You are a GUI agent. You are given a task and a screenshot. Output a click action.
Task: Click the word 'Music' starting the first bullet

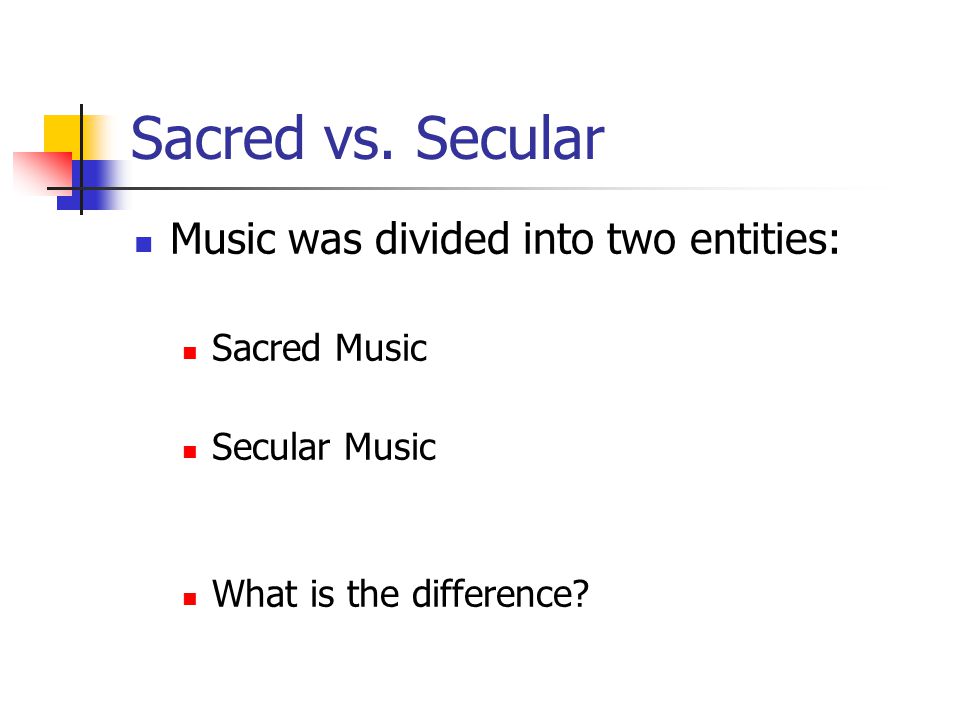coord(223,238)
